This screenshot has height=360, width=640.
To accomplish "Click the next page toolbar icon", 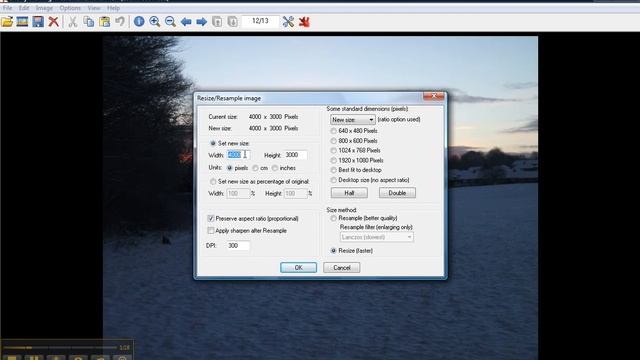I will pos(233,22).
